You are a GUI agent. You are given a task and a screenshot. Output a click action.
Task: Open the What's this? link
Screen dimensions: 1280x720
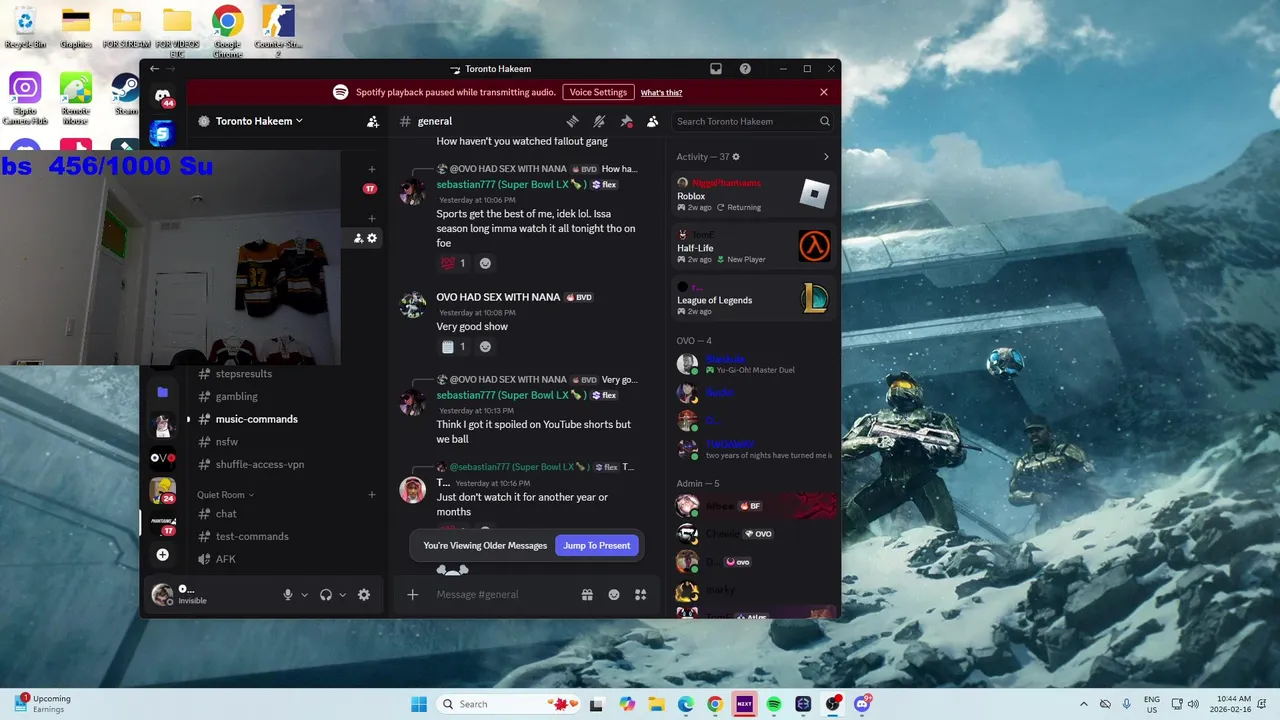(661, 92)
